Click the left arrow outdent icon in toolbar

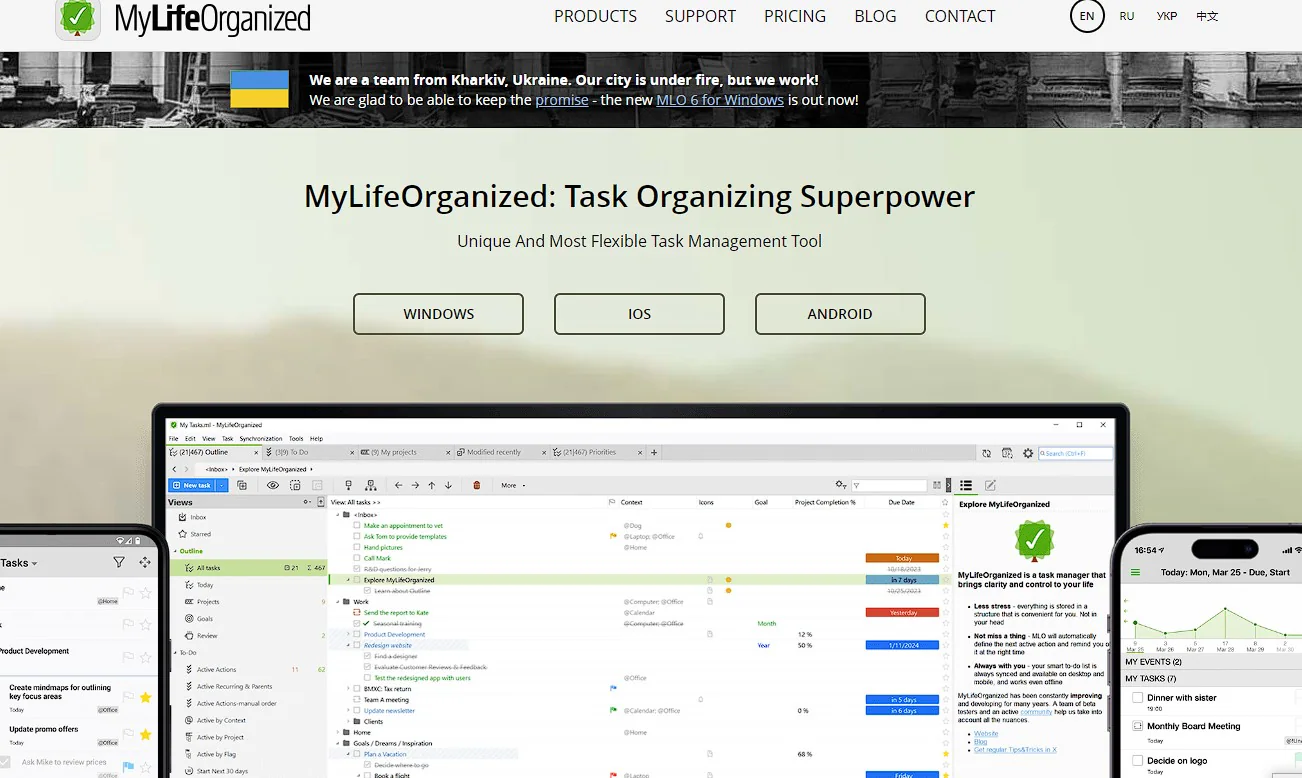398,485
